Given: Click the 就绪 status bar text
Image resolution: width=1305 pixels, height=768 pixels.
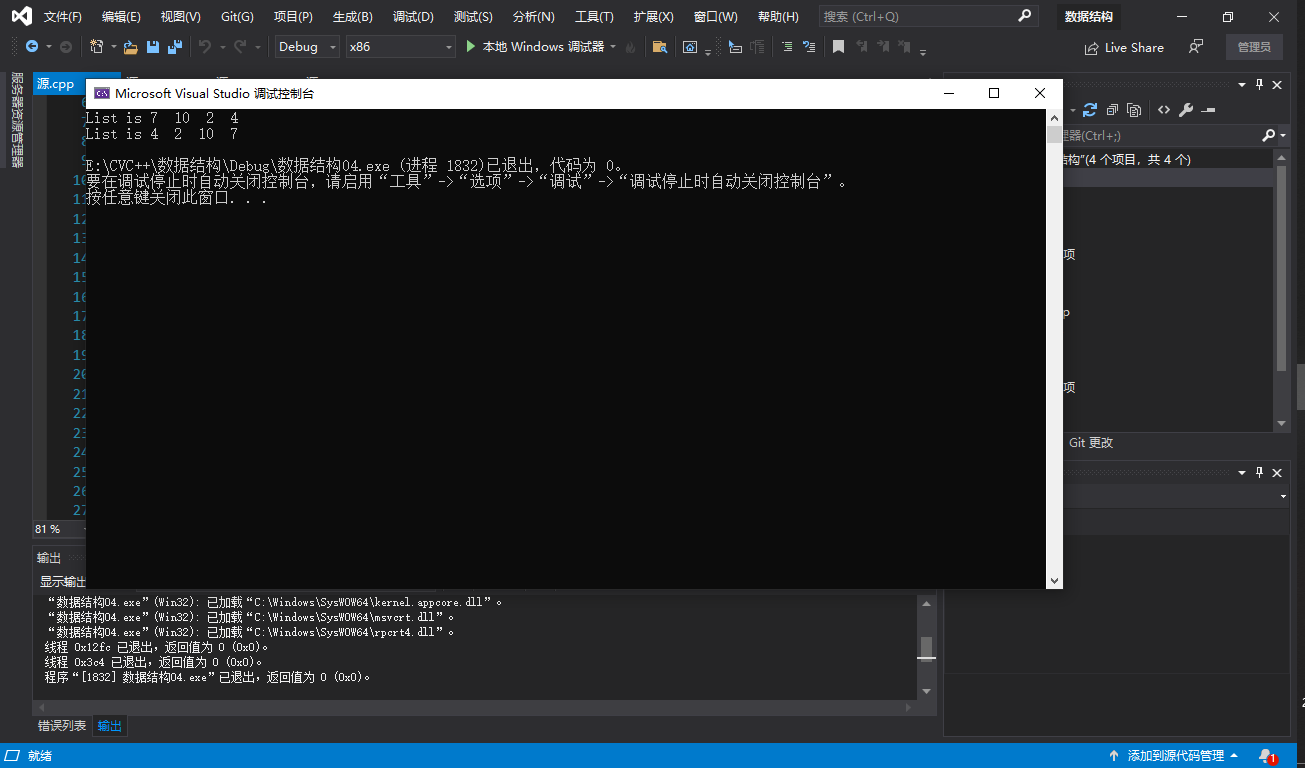Looking at the screenshot, I should tap(40, 755).
